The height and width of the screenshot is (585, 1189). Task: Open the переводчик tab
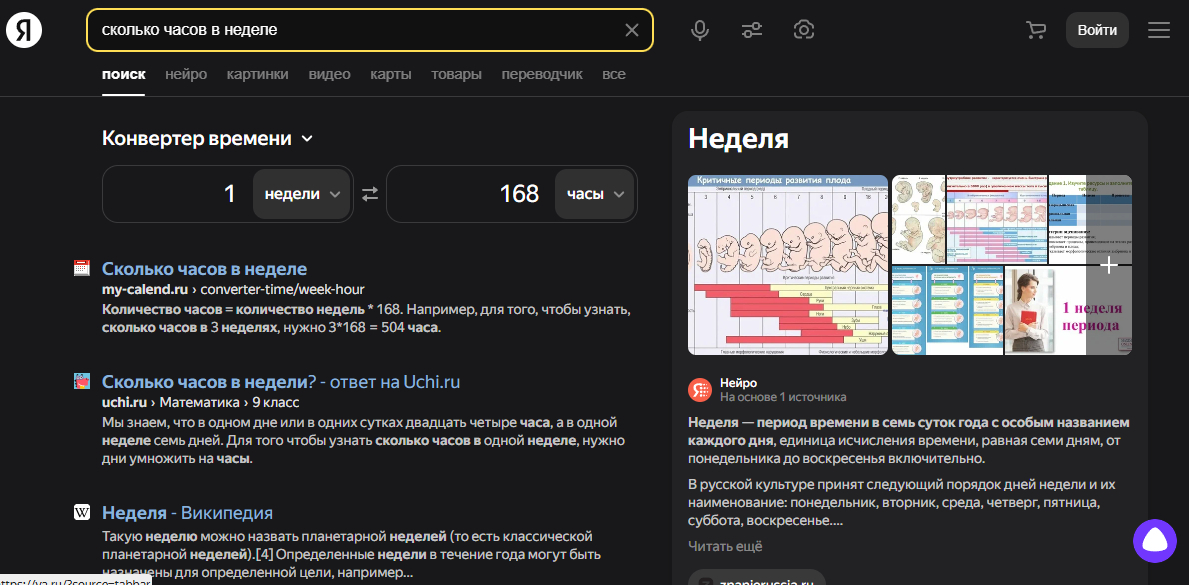click(x=541, y=74)
